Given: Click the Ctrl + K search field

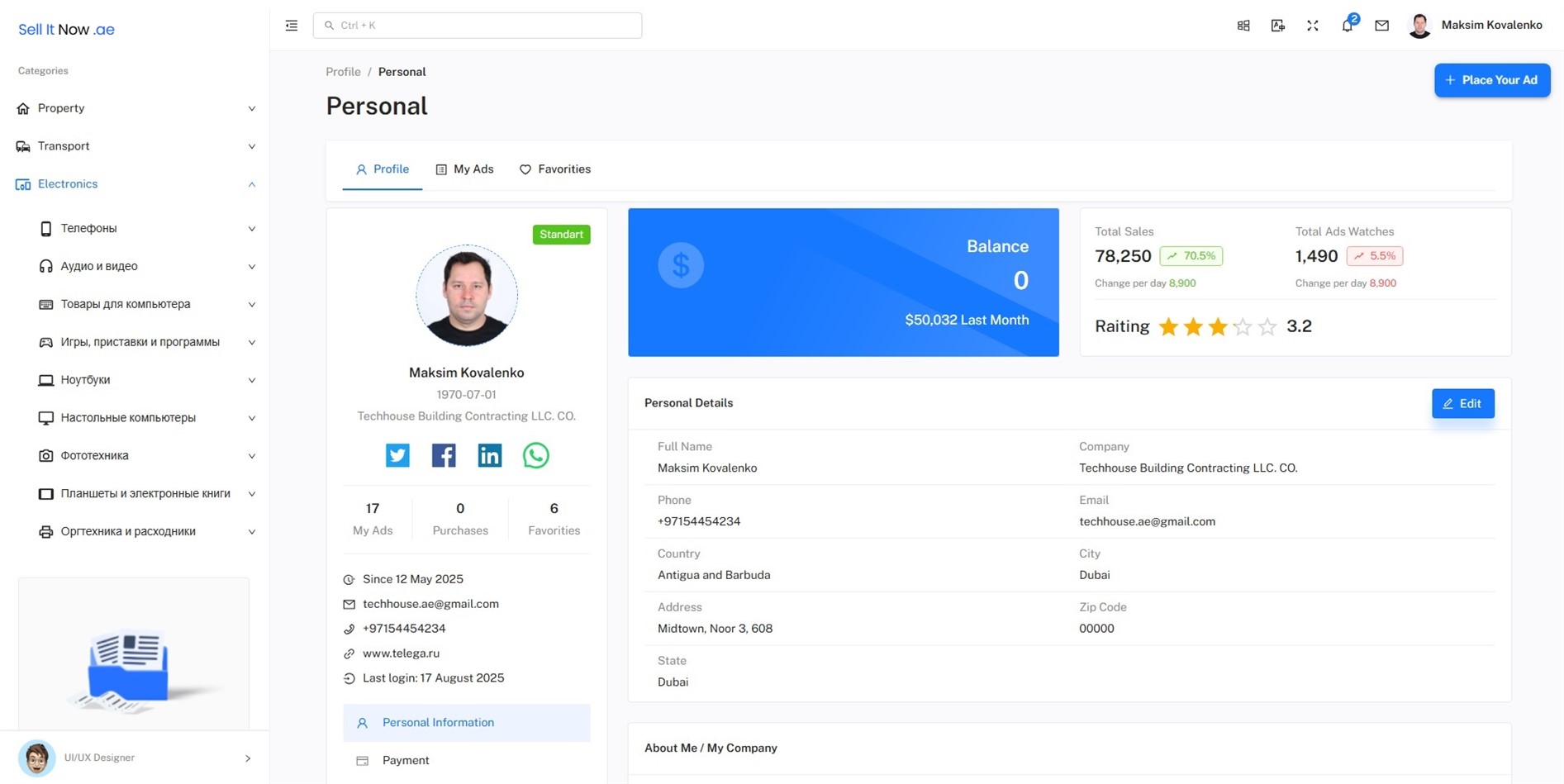Looking at the screenshot, I should point(478,26).
